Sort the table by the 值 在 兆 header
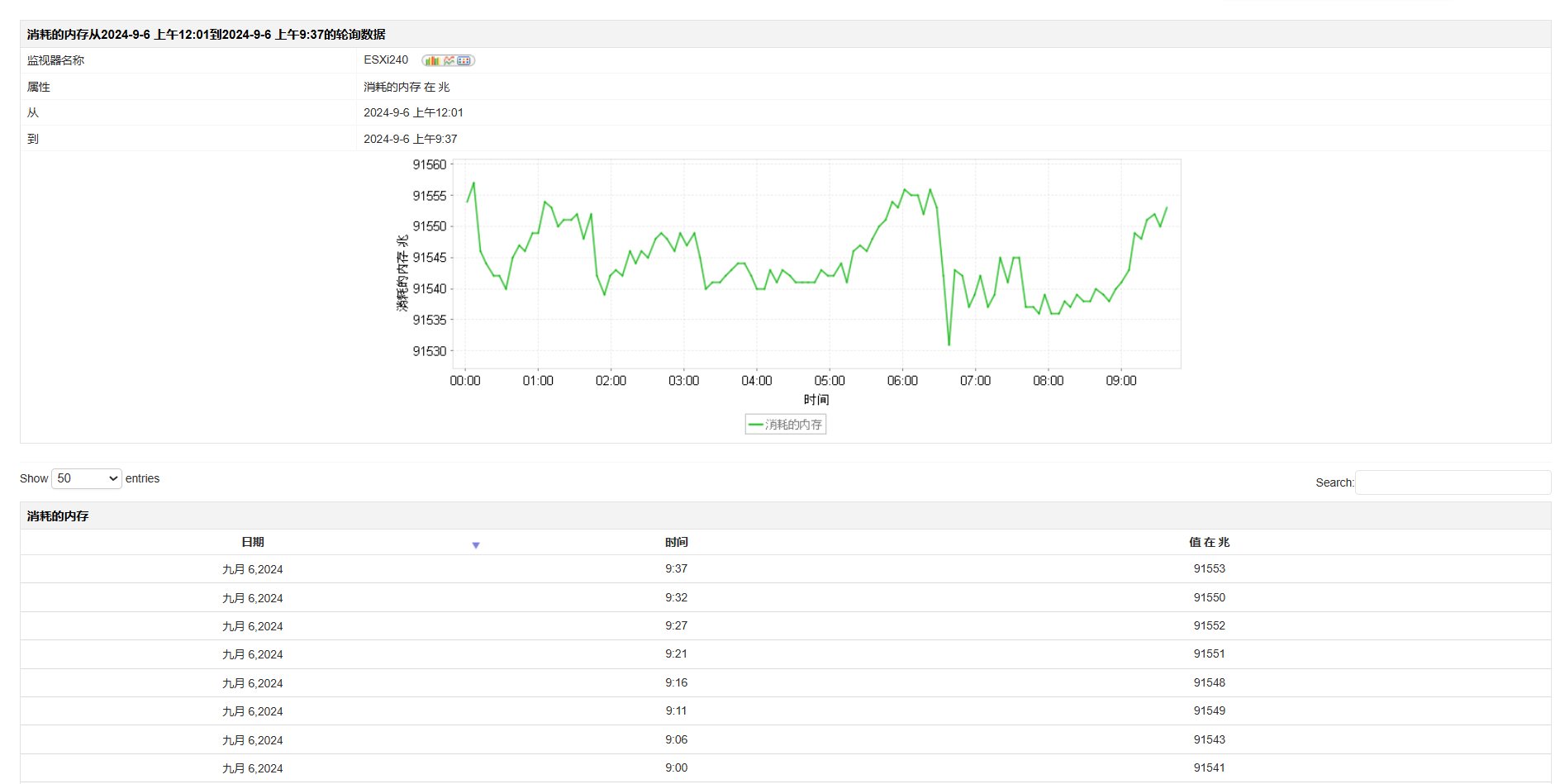1560x784 pixels. [x=1209, y=542]
